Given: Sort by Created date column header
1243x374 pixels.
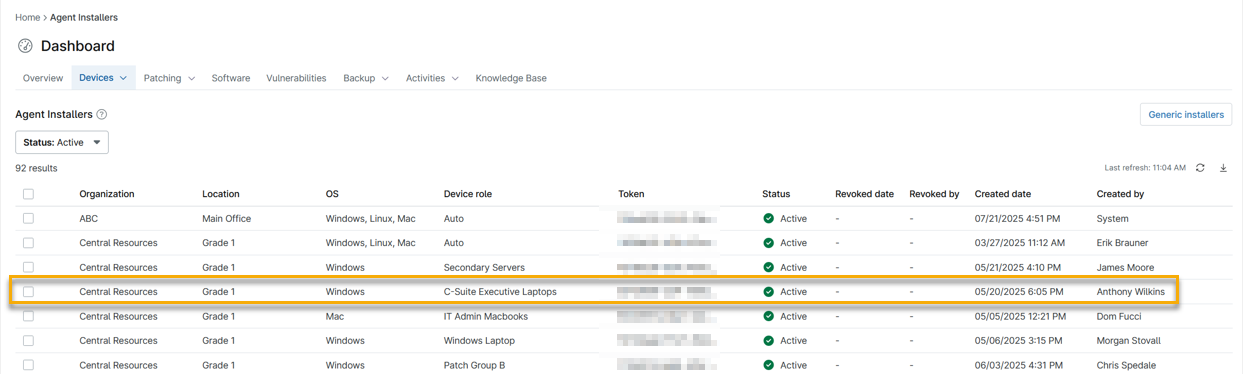Looking at the screenshot, I should (x=1003, y=194).
